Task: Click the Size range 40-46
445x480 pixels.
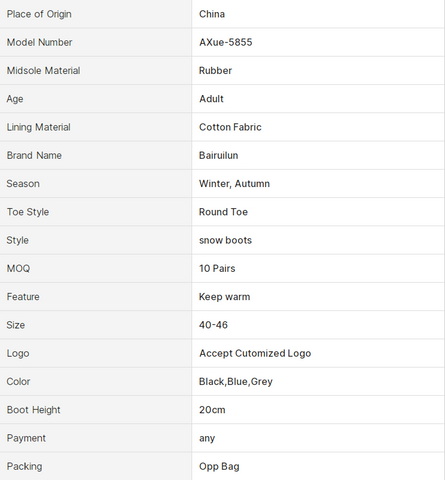Action: [213, 325]
